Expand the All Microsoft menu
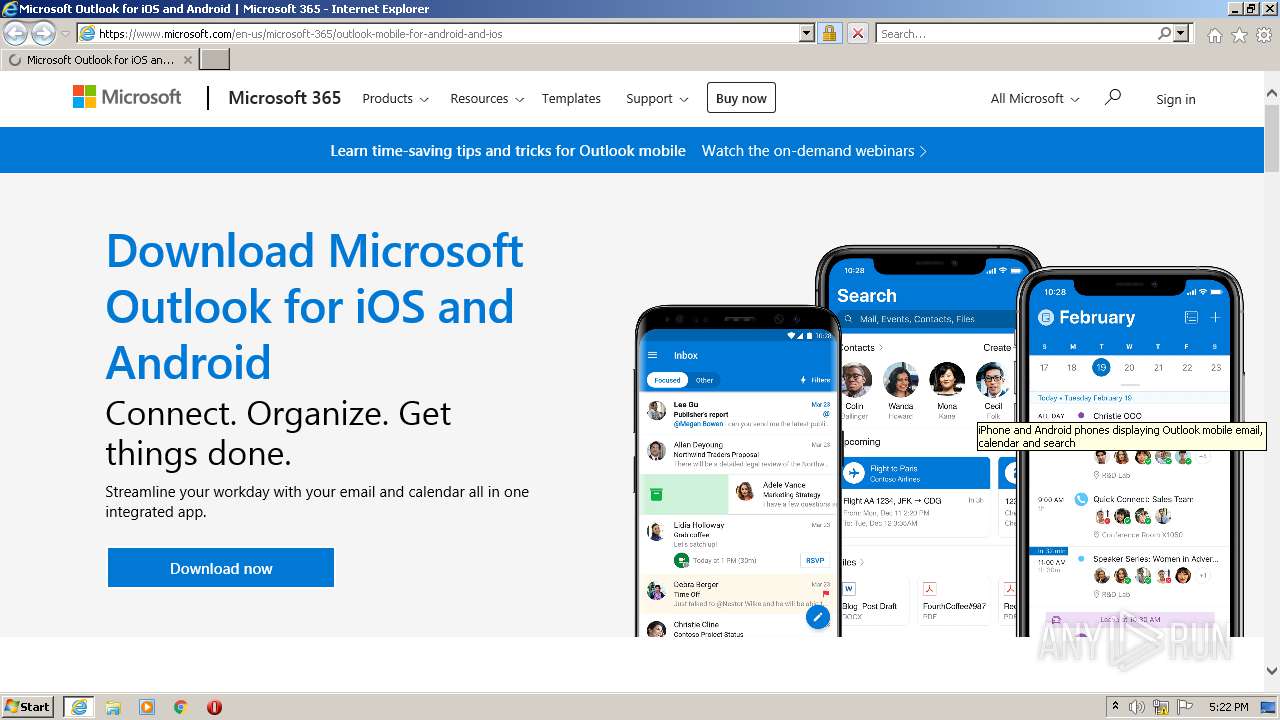 pos(1035,99)
